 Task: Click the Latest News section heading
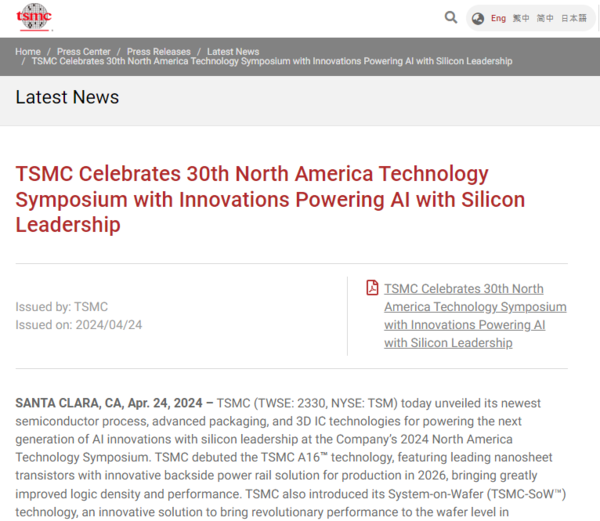point(67,97)
